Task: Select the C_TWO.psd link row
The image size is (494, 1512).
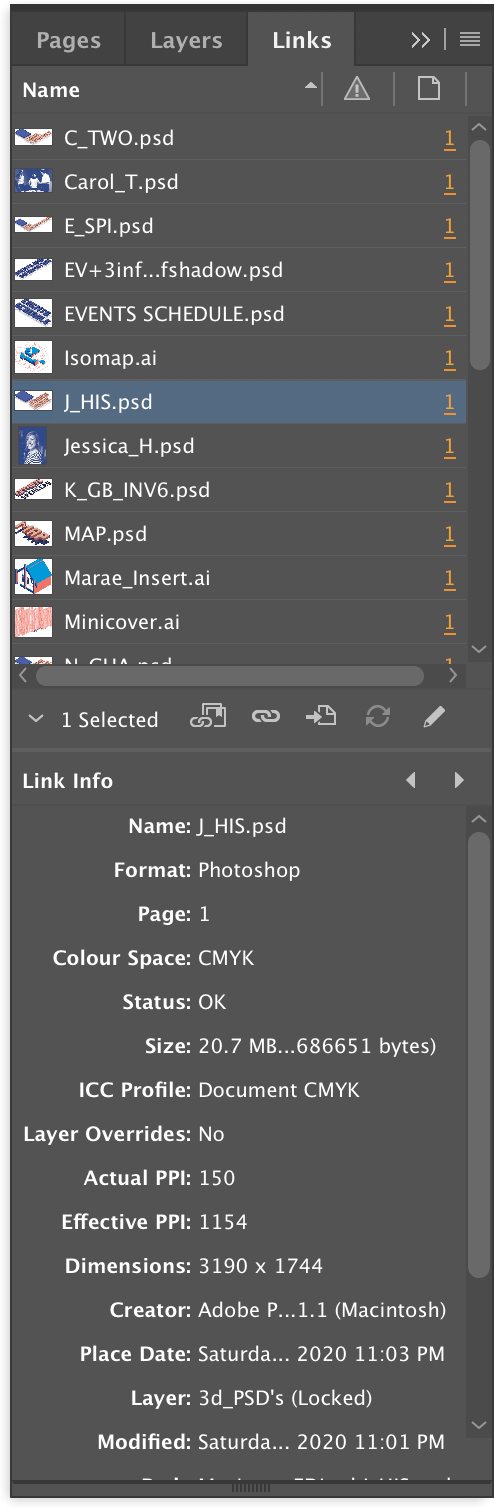Action: (239, 139)
